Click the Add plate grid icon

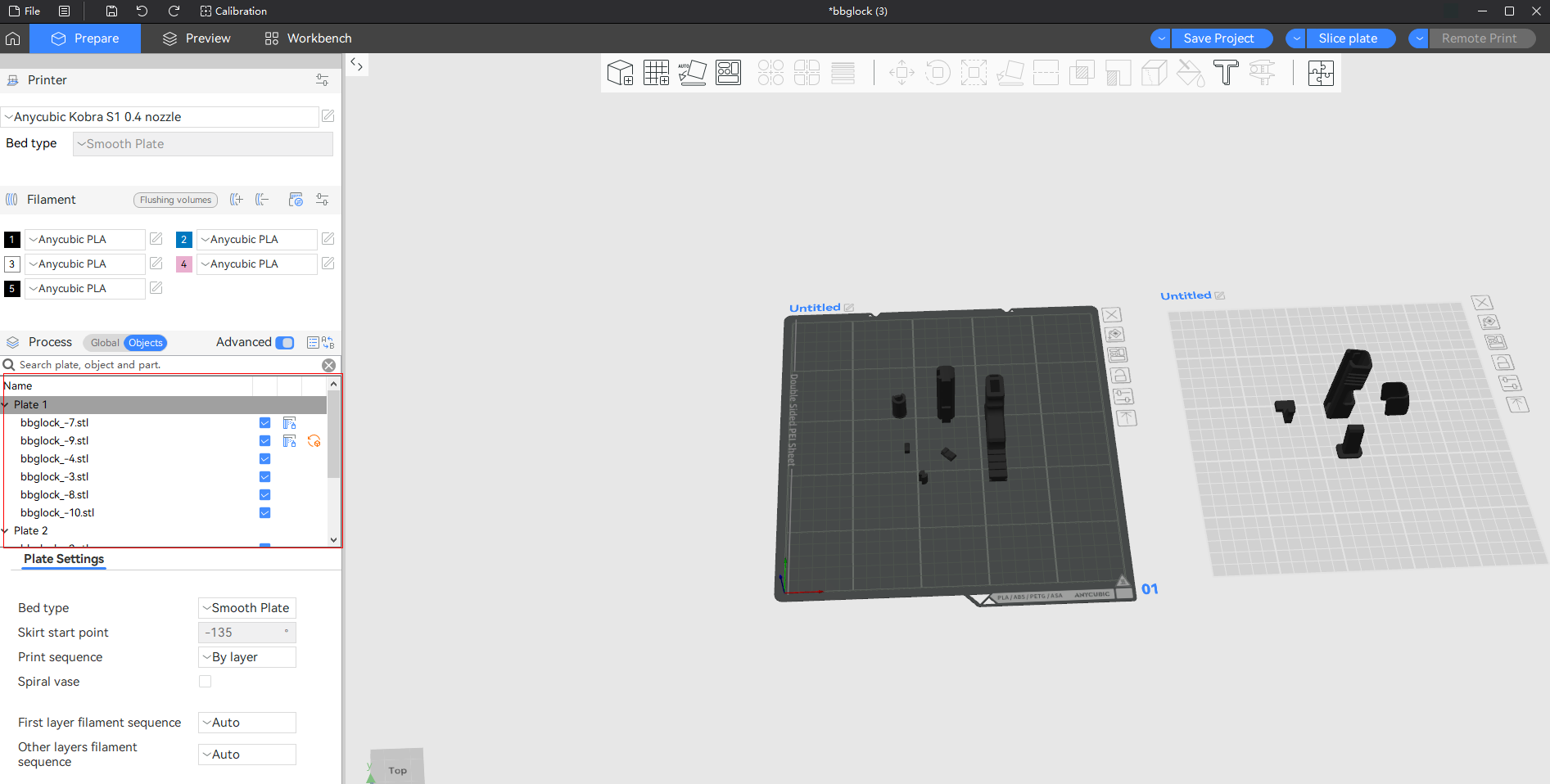[656, 73]
